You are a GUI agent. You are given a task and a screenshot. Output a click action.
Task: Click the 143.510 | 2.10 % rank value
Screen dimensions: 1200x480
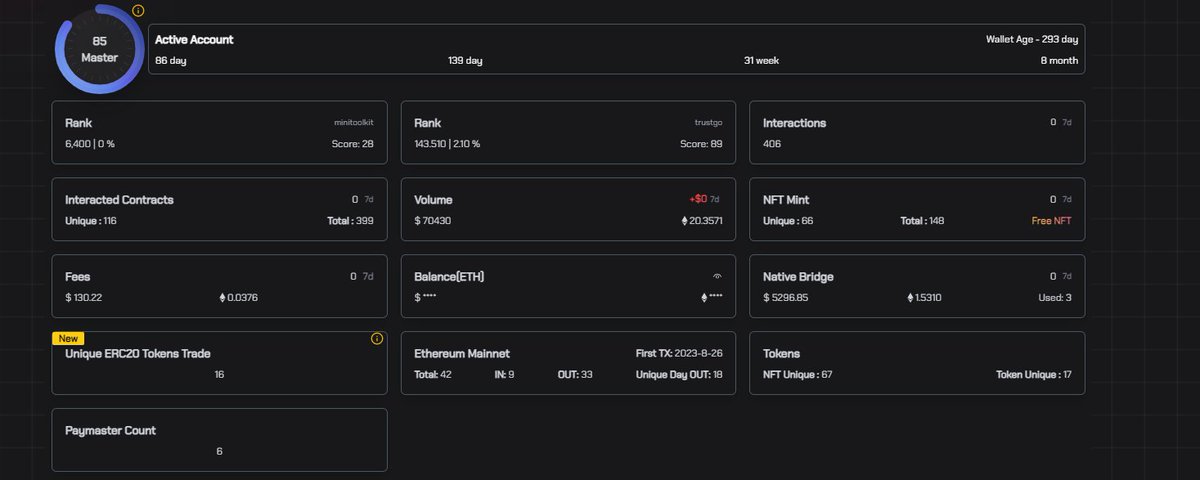[447, 144]
